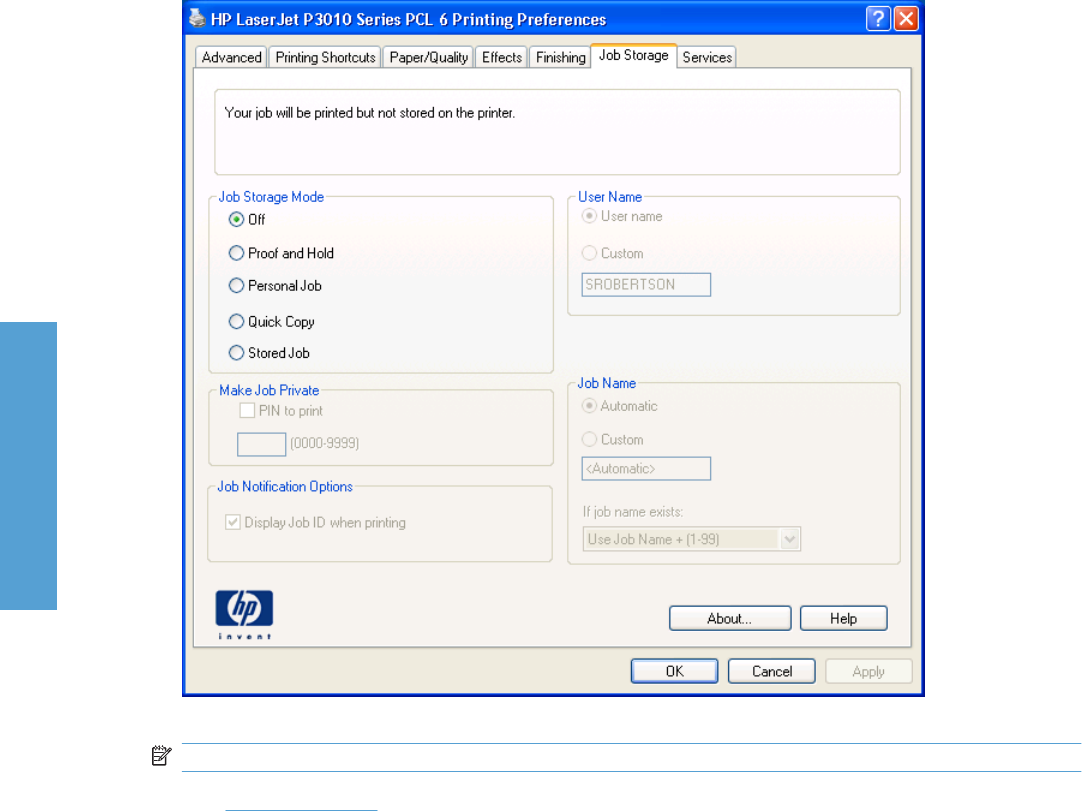Click the Help button
Viewport: 1082px width, 811px height.
click(x=843, y=618)
